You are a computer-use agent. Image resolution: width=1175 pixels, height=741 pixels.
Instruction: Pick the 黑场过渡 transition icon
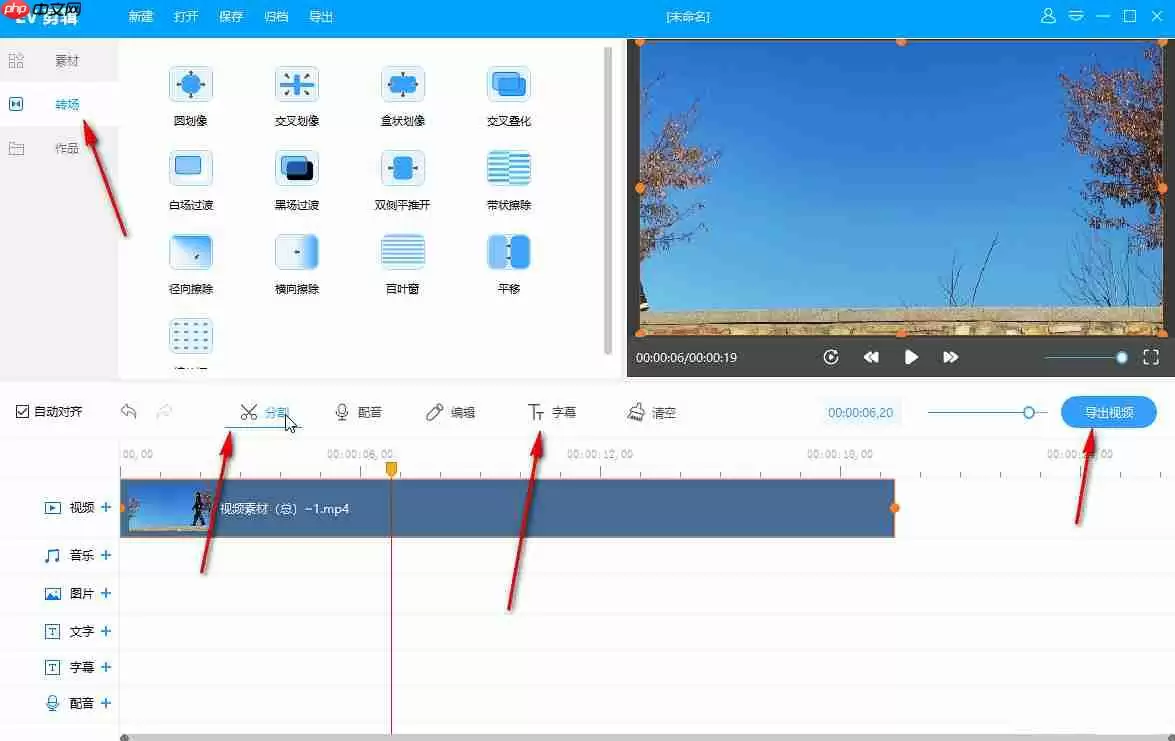296,168
